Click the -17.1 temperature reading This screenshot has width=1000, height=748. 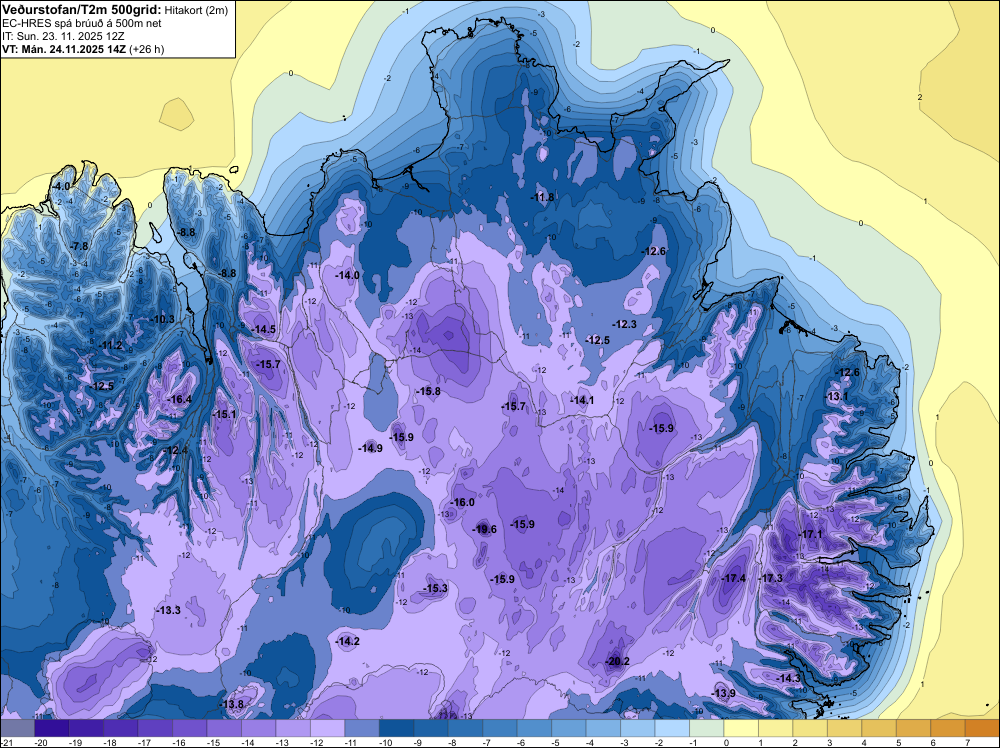[811, 534]
